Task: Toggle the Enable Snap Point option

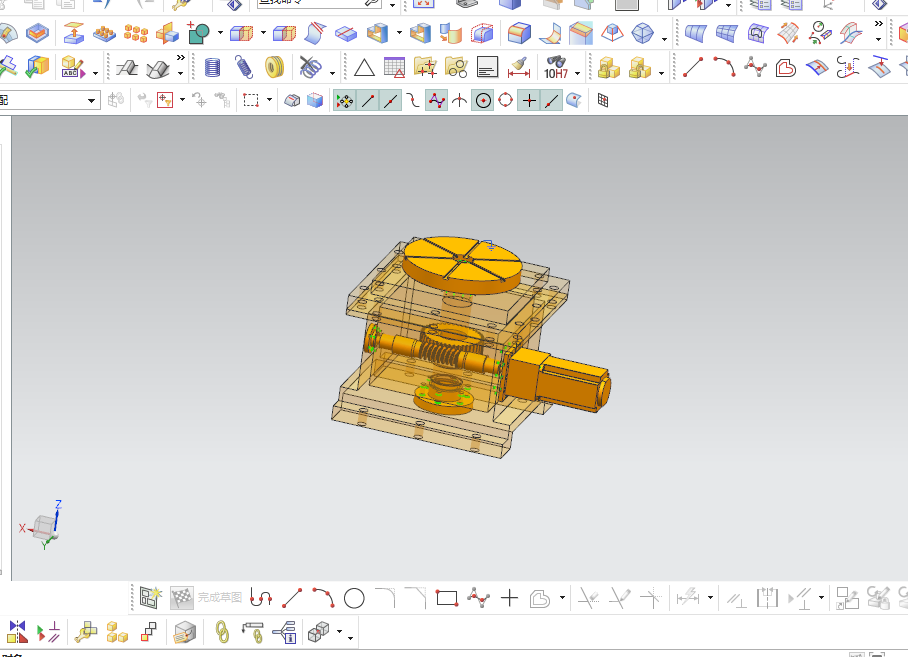Action: click(345, 101)
